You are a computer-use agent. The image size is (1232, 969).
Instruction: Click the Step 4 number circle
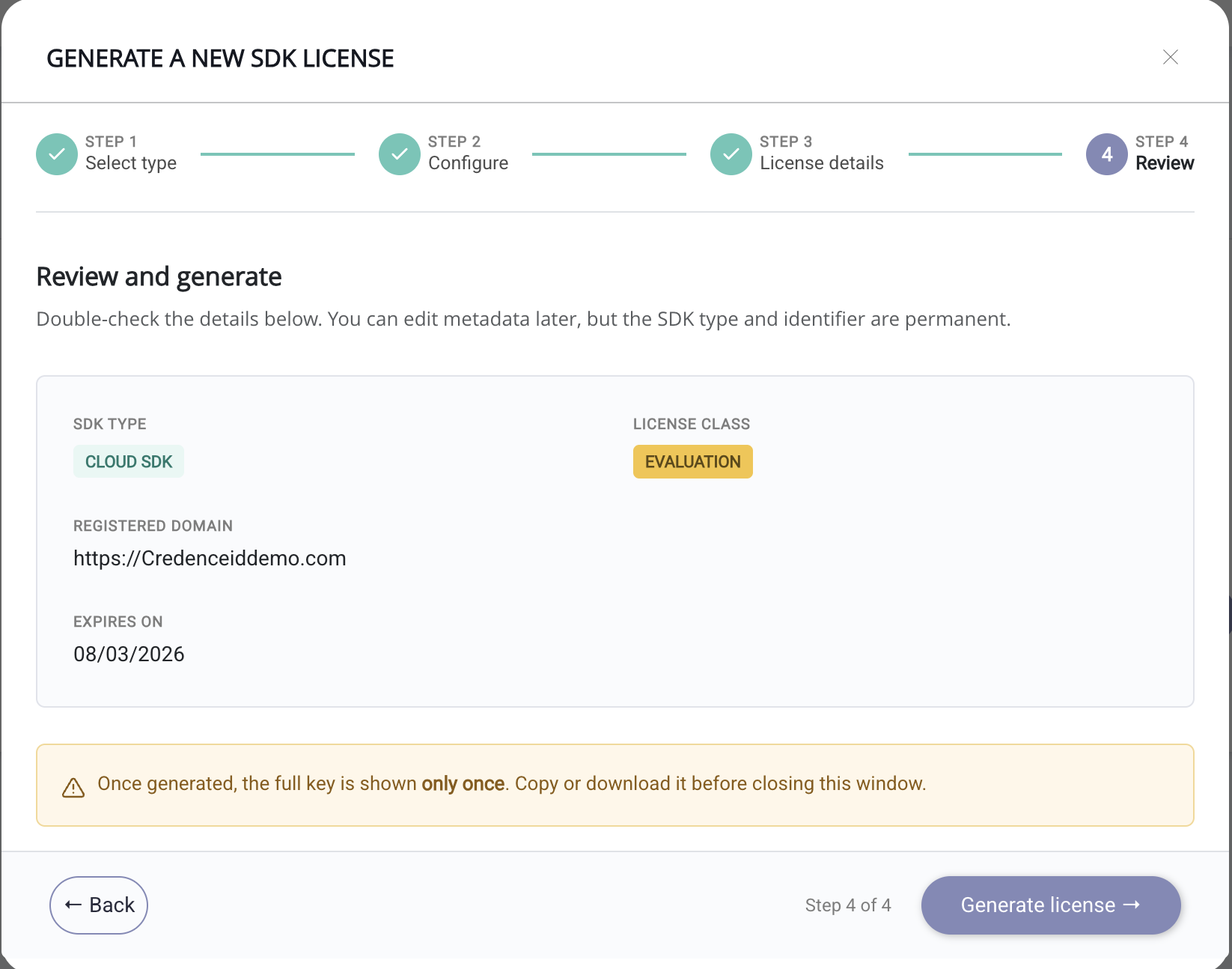tap(1107, 154)
